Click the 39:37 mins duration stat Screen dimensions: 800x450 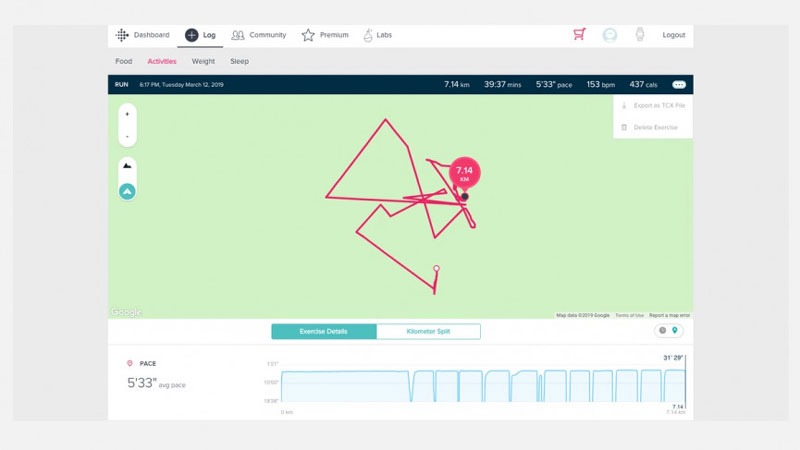coord(503,85)
